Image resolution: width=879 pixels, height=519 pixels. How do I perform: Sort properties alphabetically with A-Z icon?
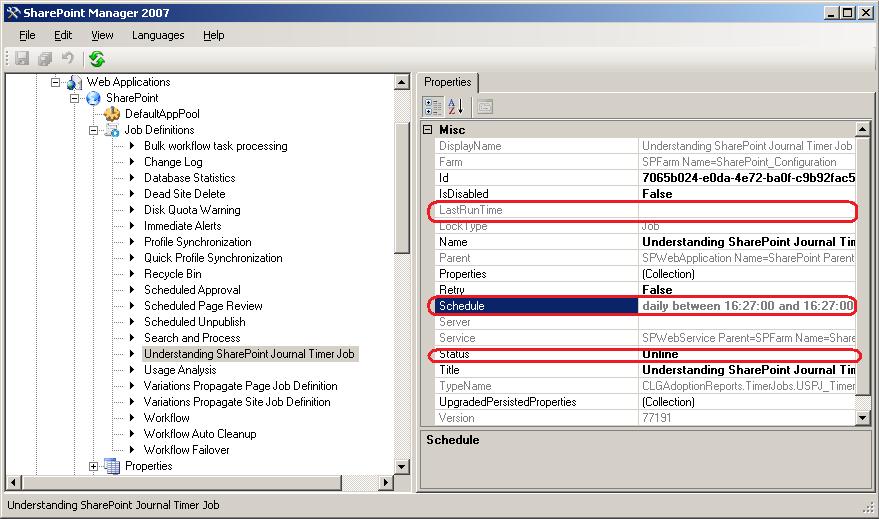click(455, 106)
